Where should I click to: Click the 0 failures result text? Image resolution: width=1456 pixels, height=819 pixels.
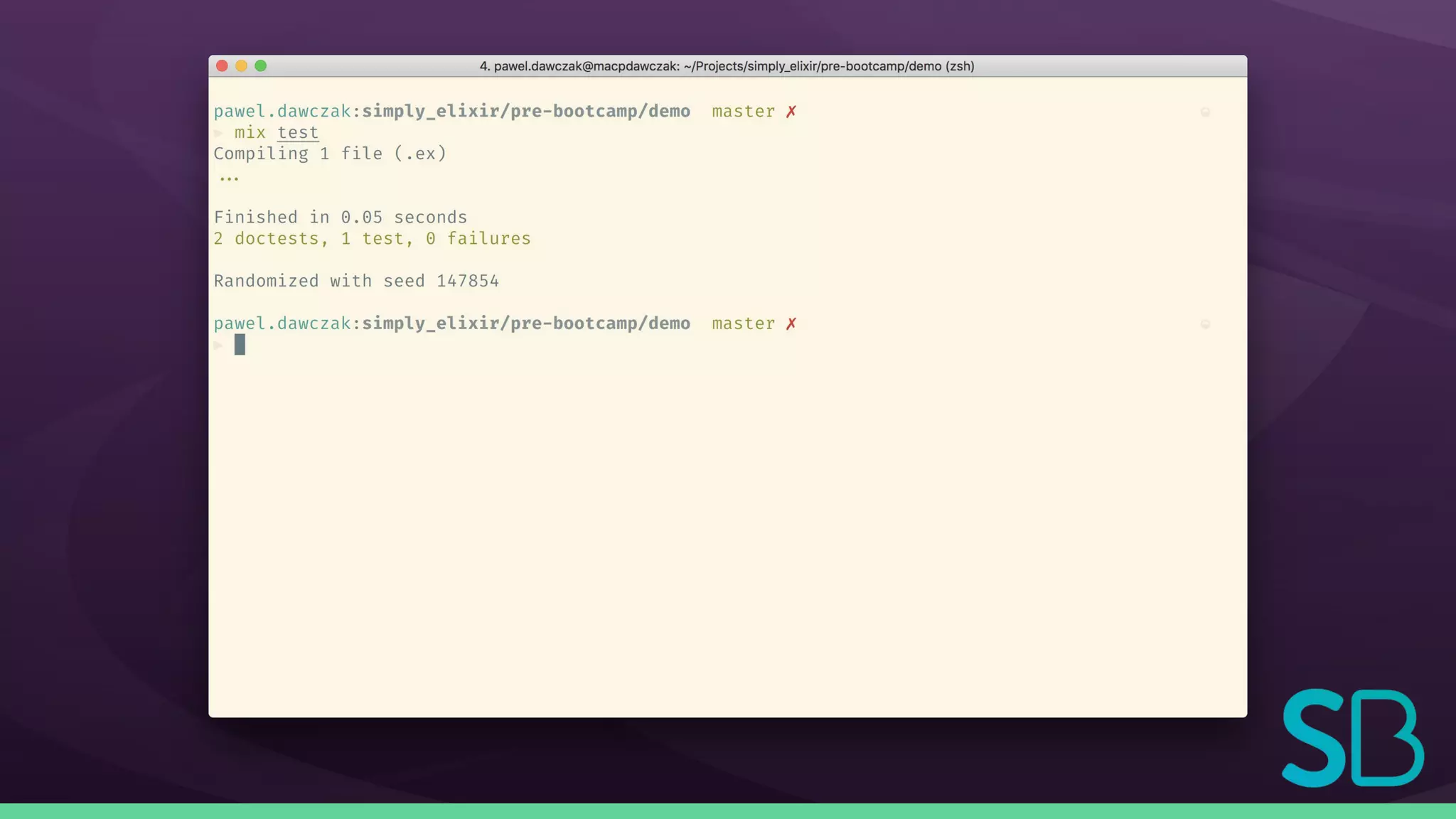(x=478, y=239)
